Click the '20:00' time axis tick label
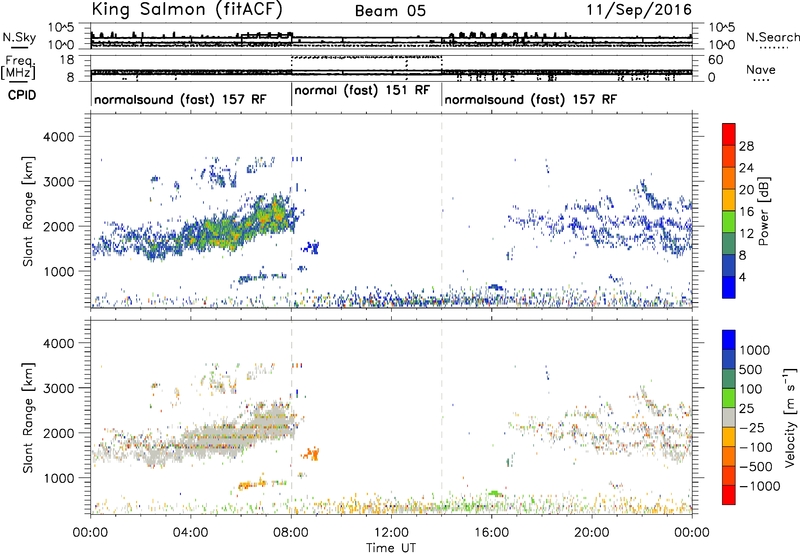800x554 pixels. (592, 533)
